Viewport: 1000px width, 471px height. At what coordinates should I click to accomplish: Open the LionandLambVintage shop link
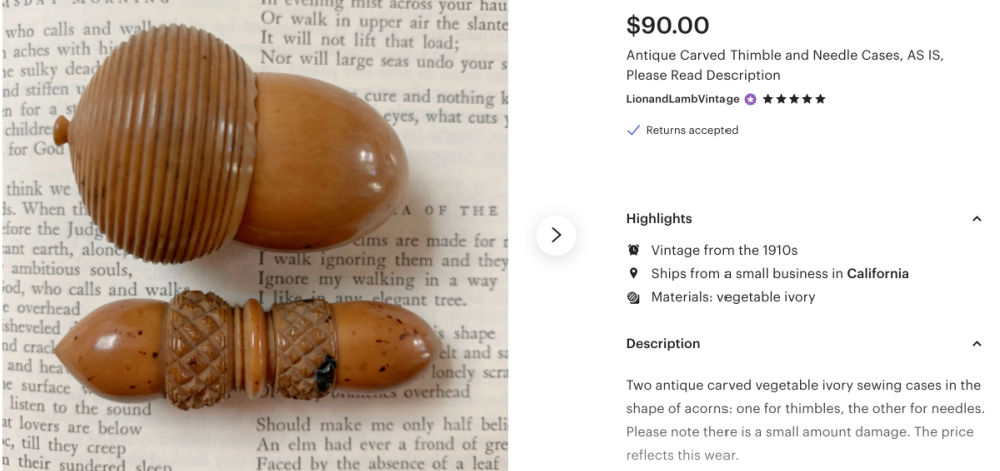click(682, 99)
